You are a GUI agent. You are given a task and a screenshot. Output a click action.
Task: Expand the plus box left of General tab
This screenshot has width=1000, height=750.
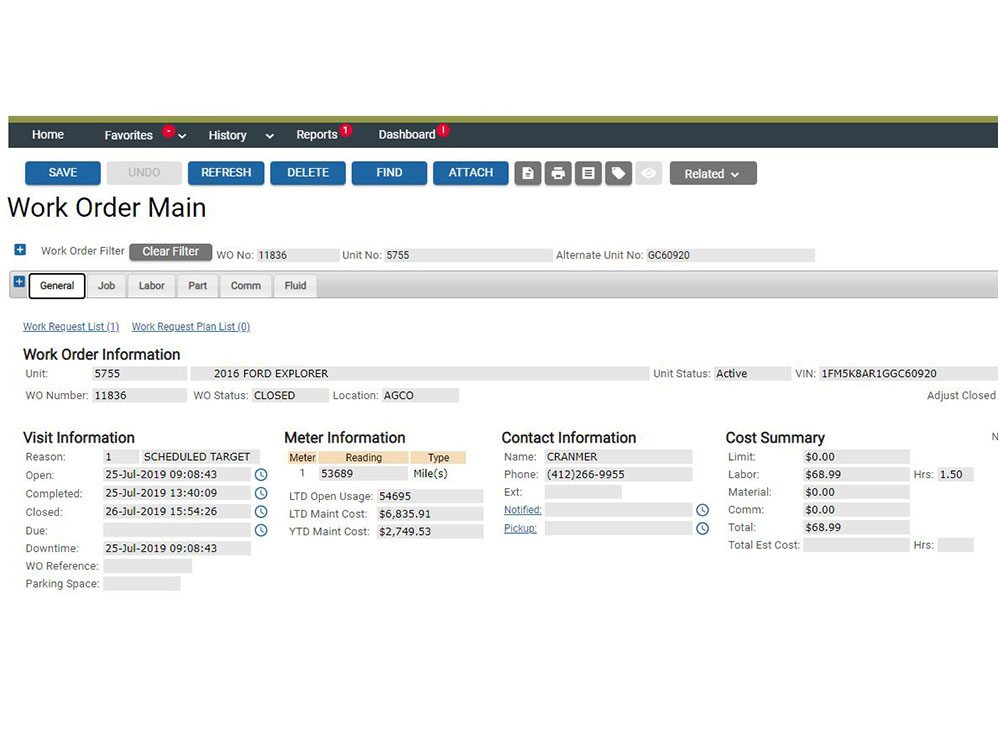[19, 283]
